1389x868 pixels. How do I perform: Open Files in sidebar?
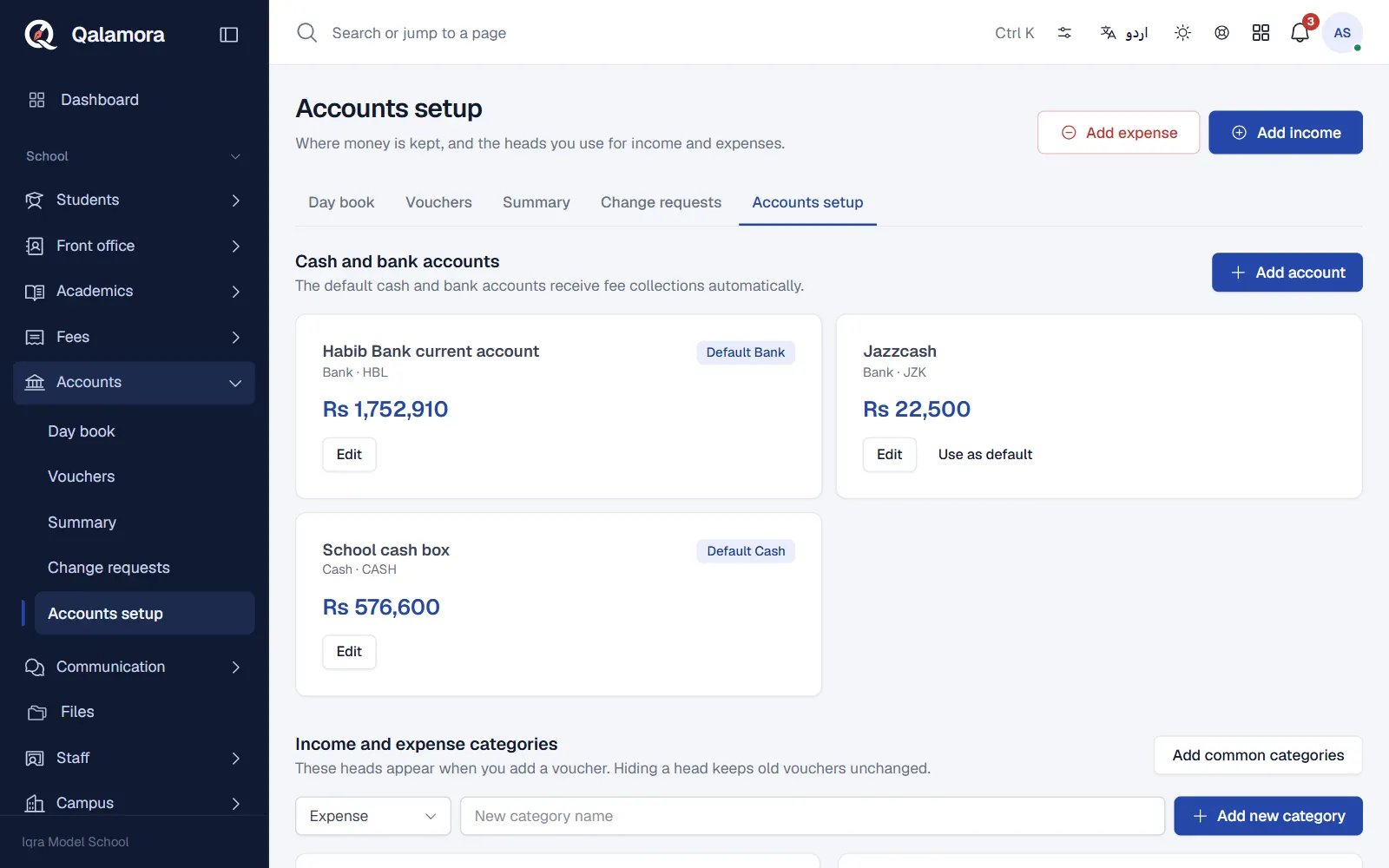[x=135, y=712]
